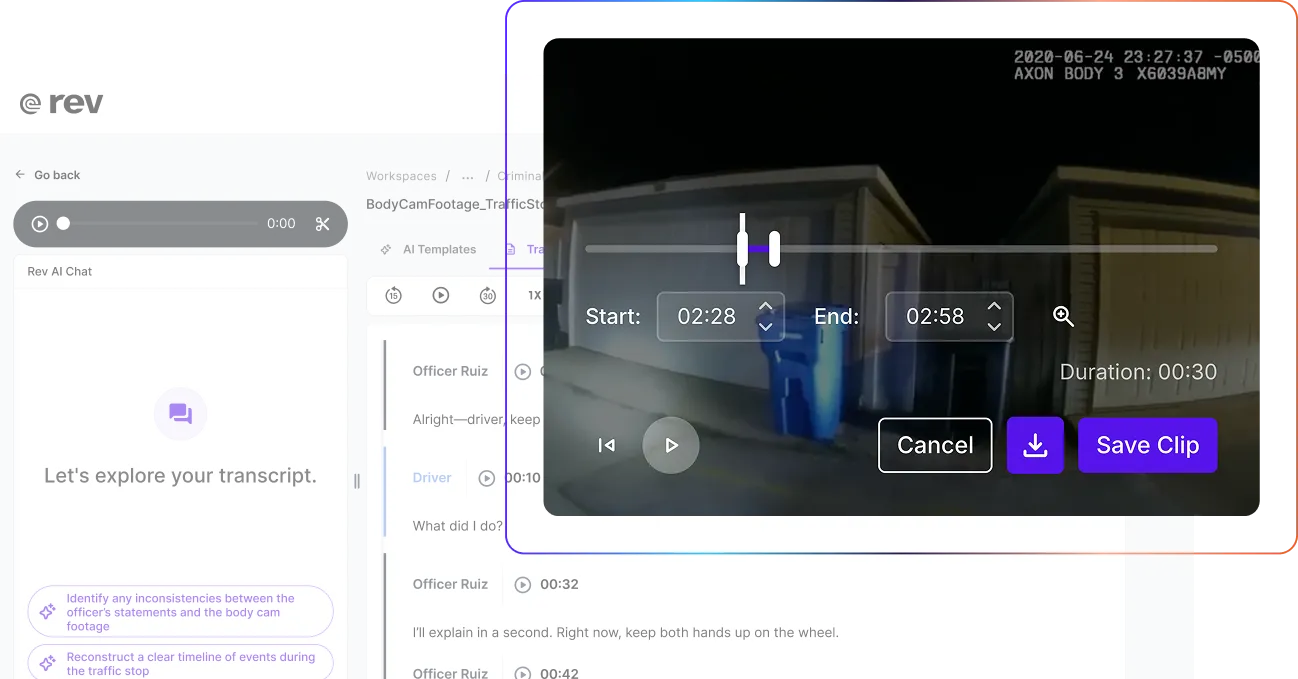The height and width of the screenshot is (679, 1298).
Task: Change the 1X playback speed
Action: pos(534,296)
